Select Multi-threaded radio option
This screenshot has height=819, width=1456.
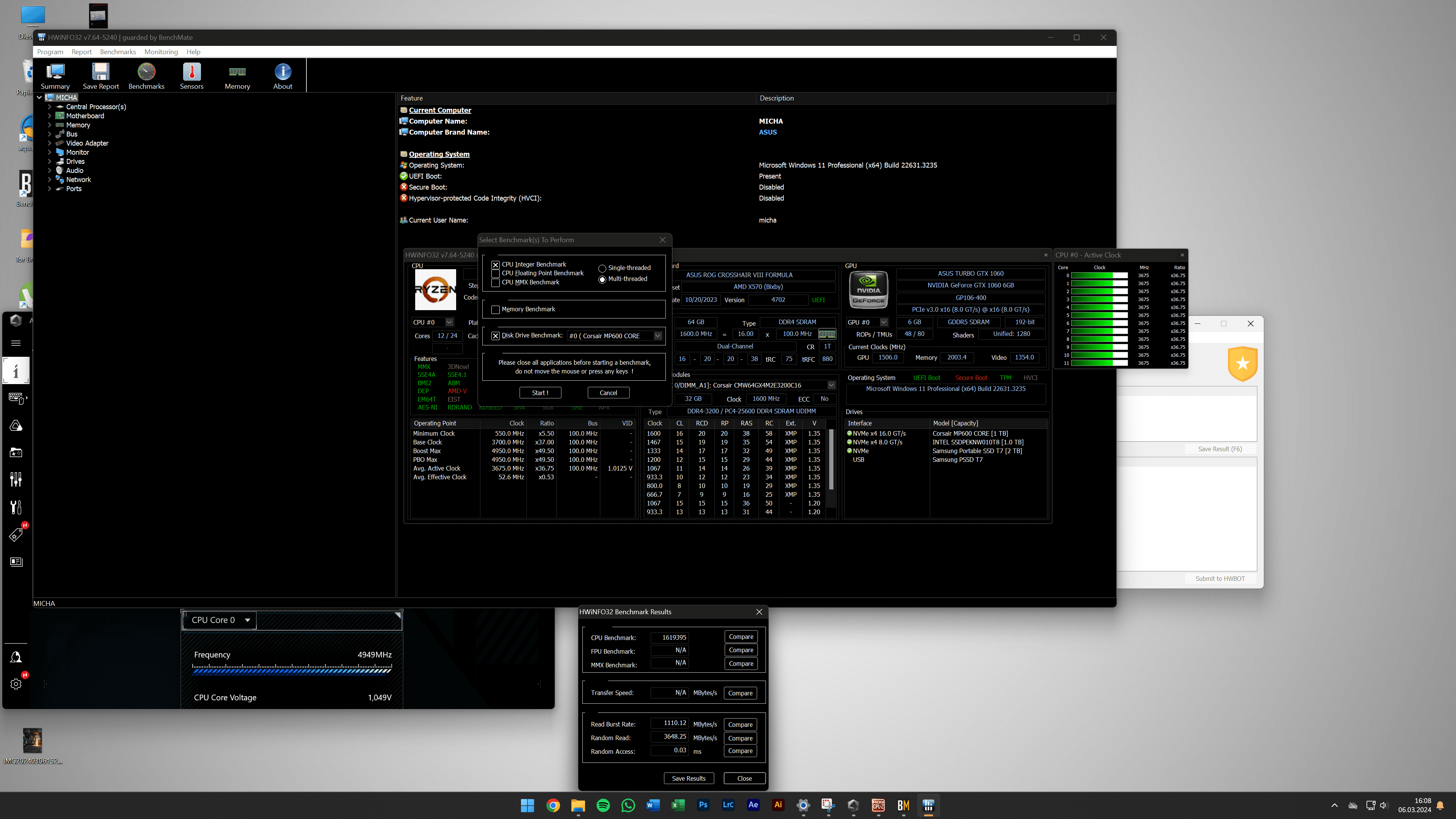[602, 279]
